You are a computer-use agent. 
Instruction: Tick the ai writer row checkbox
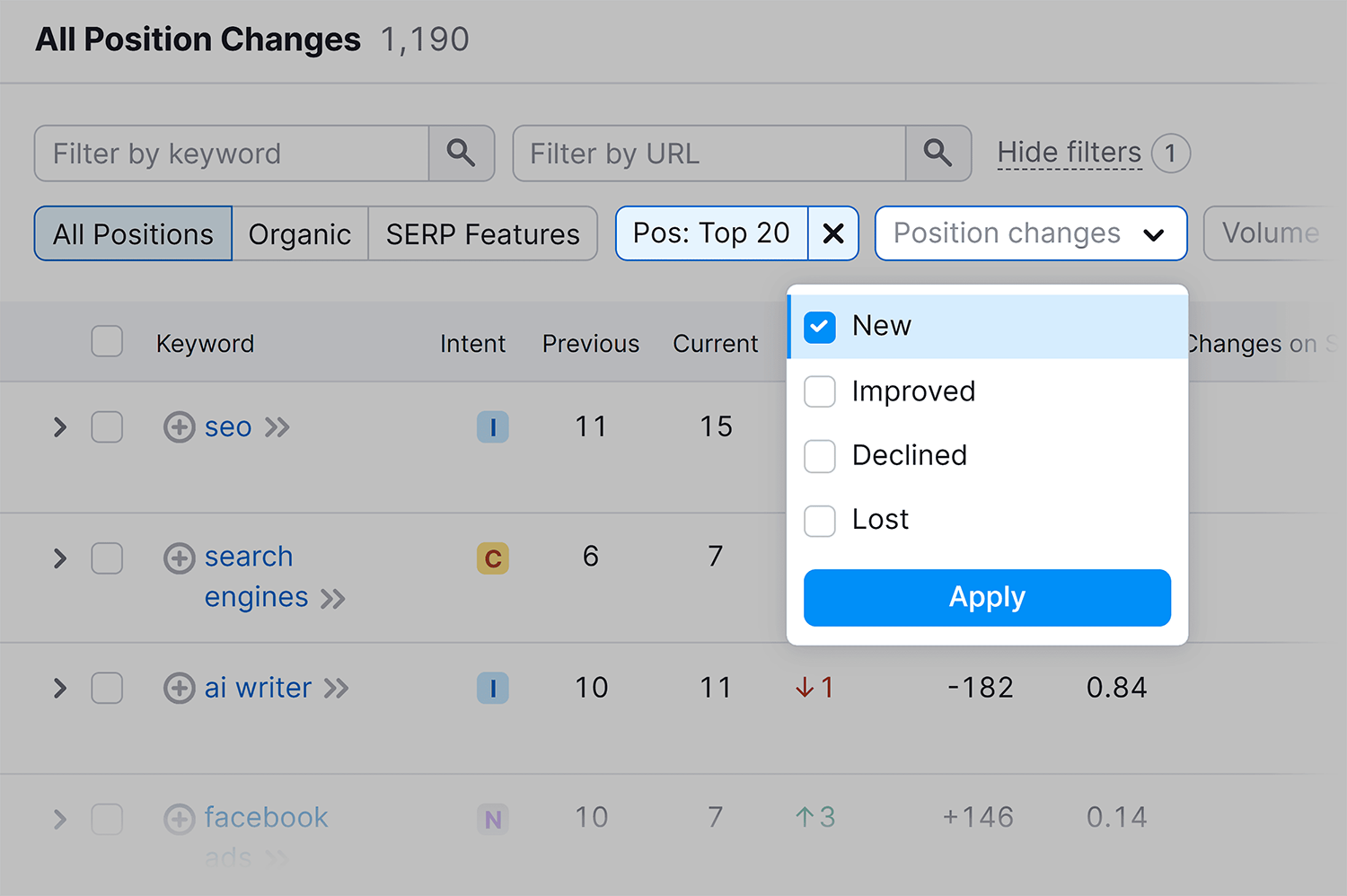[107, 689]
